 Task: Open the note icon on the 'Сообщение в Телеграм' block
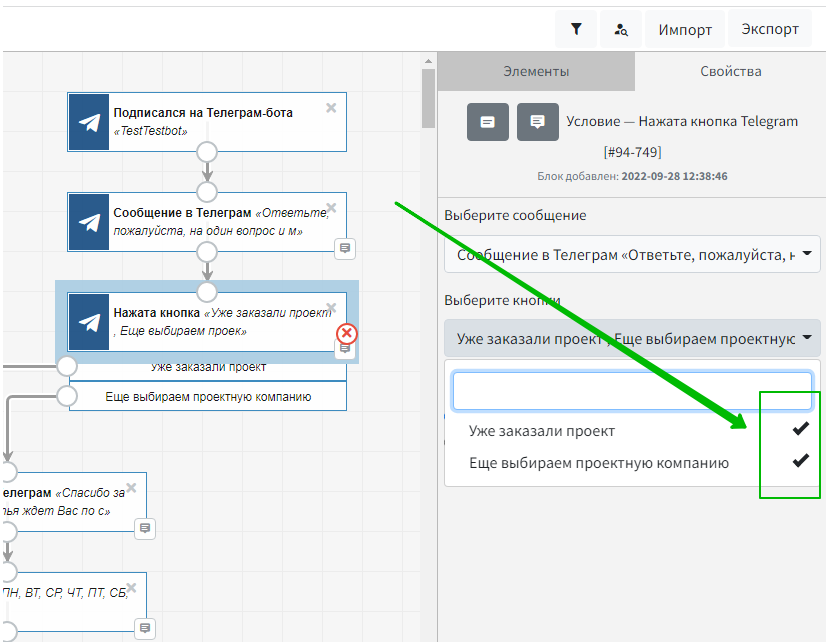click(x=344, y=247)
